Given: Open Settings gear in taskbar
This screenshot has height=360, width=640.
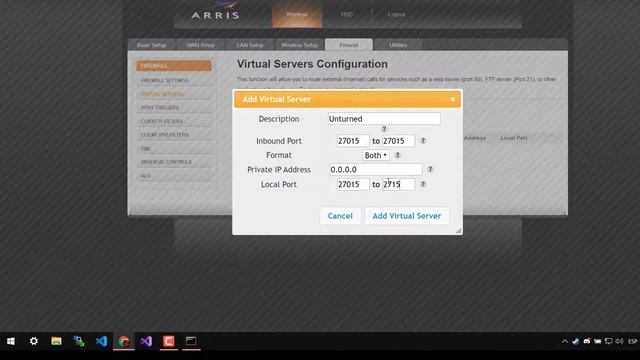Looking at the screenshot, I should (x=34, y=341).
